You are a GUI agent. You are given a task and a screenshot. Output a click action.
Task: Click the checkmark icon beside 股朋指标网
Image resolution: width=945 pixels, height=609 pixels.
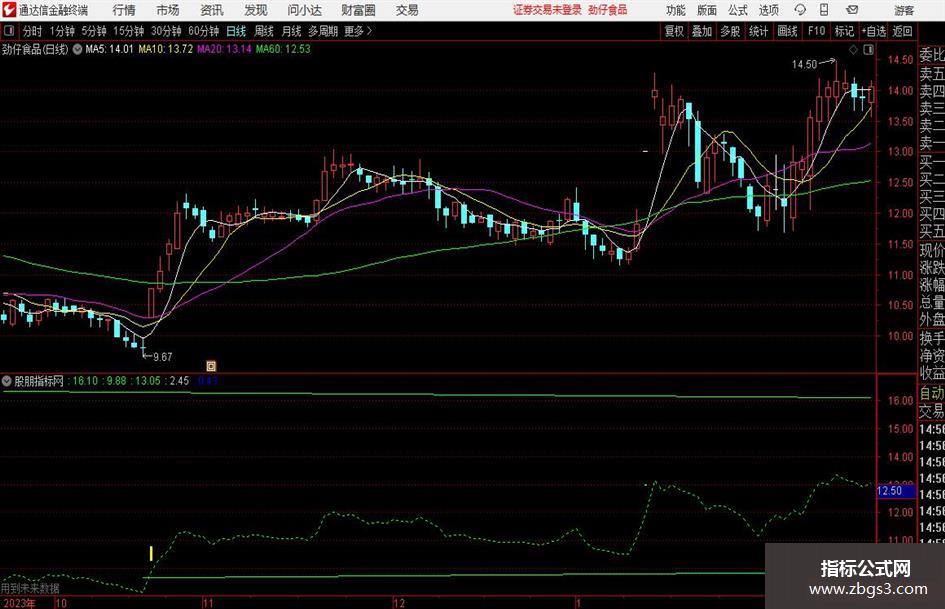[x=7, y=381]
